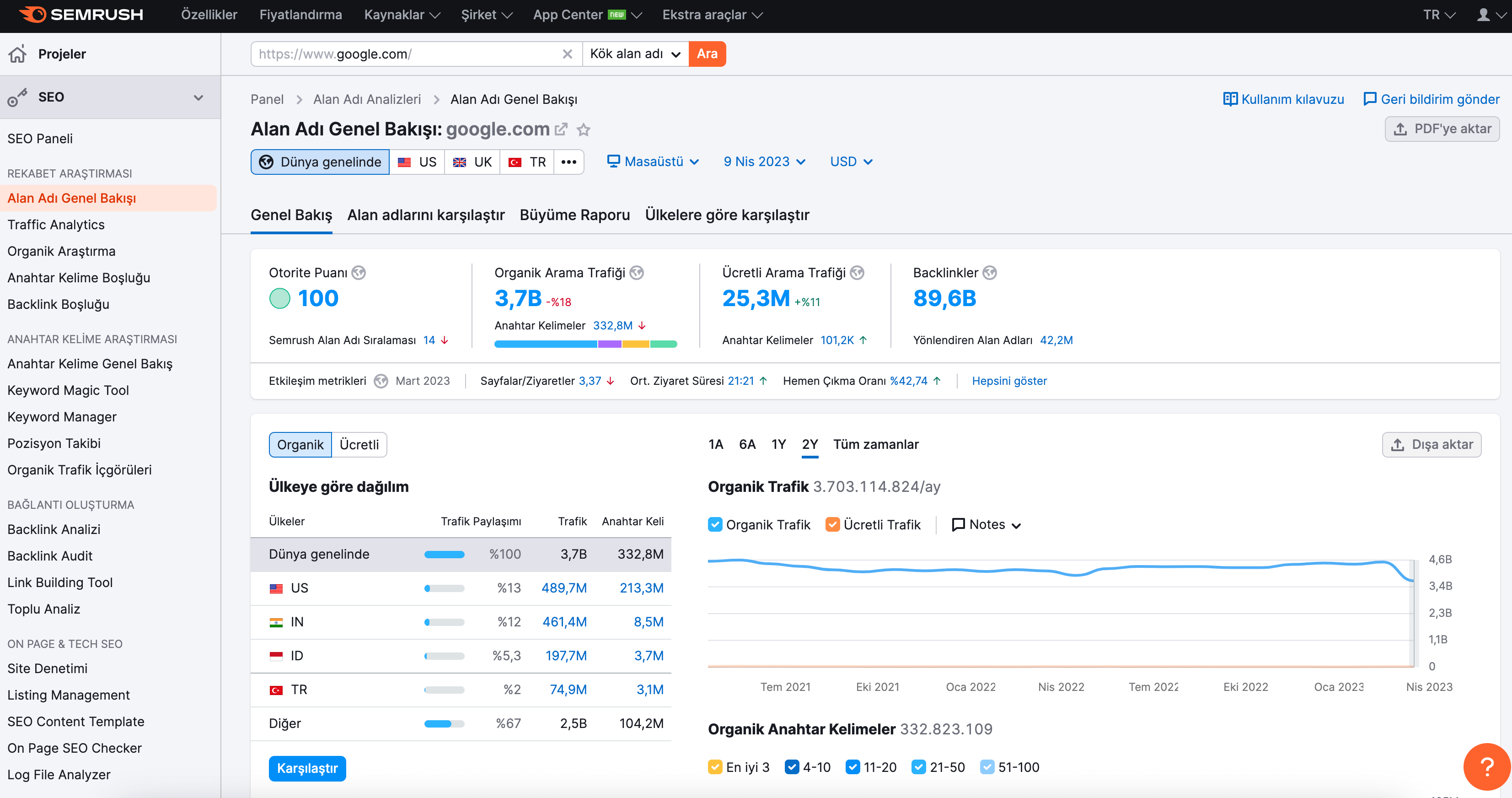Image resolution: width=1512 pixels, height=798 pixels.
Task: Select the Ücretli tab
Action: (x=359, y=444)
